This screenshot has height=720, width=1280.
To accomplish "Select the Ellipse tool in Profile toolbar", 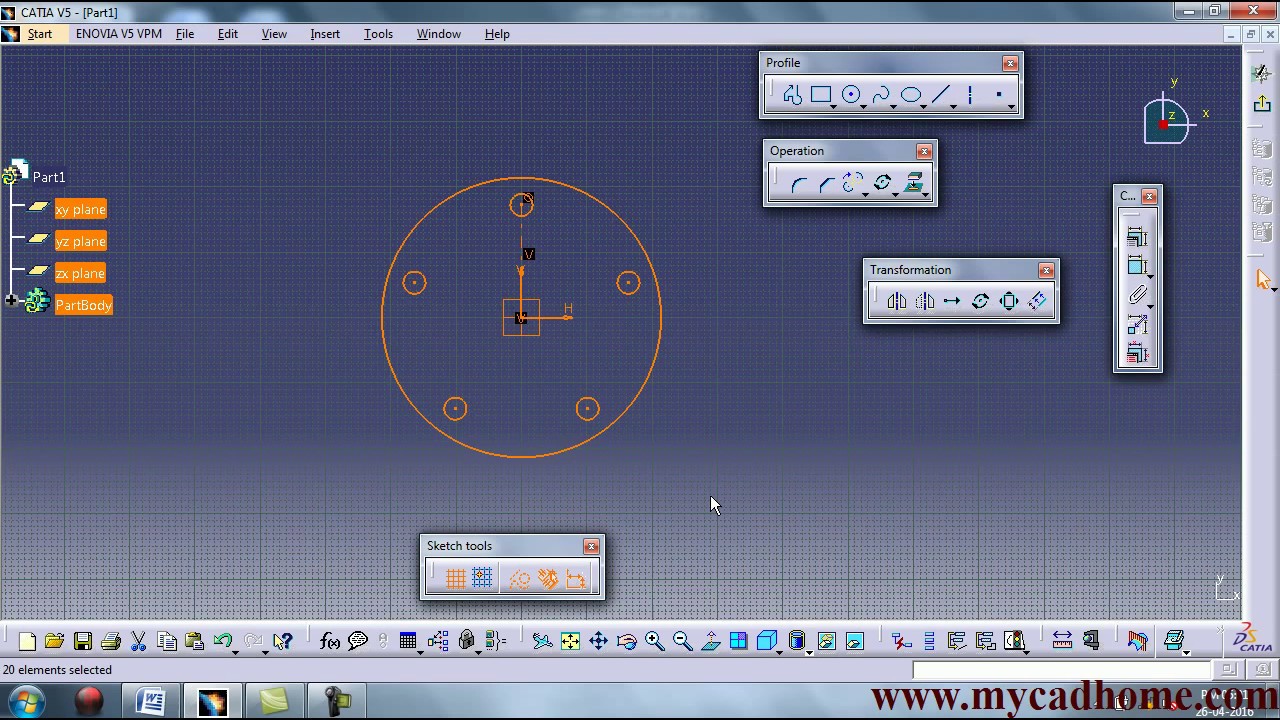I will 911,95.
